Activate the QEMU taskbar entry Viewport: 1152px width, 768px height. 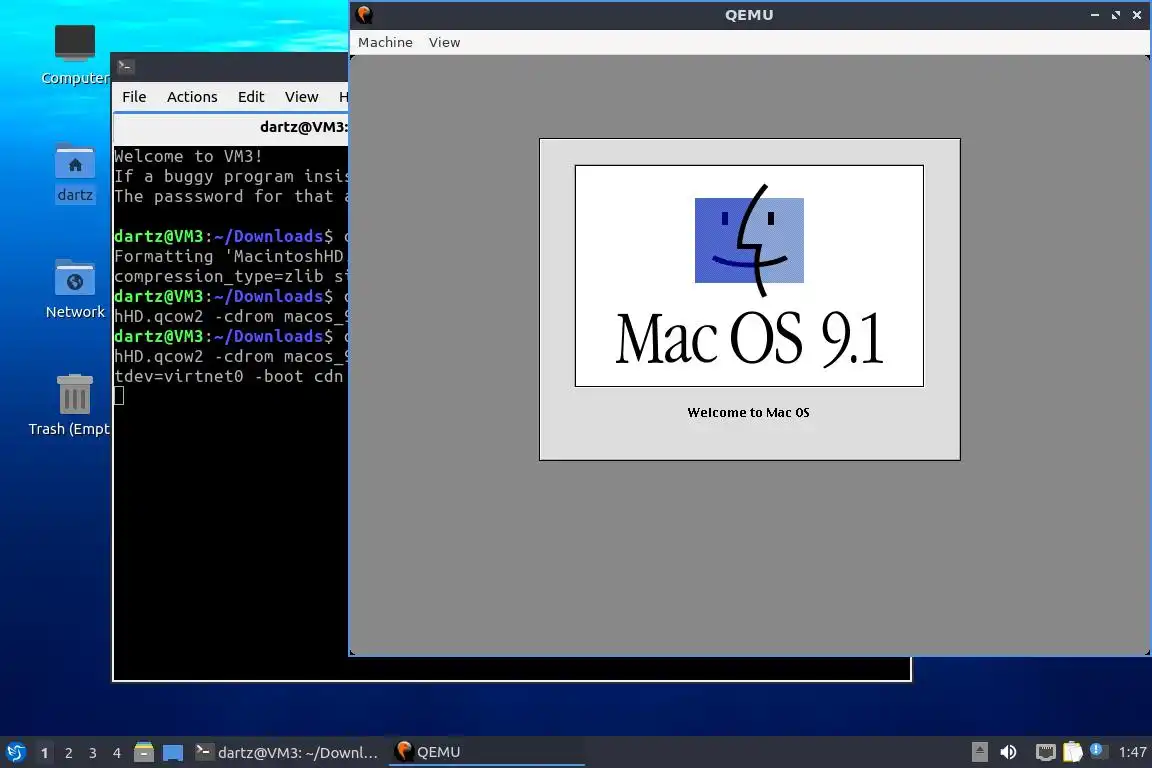point(486,753)
